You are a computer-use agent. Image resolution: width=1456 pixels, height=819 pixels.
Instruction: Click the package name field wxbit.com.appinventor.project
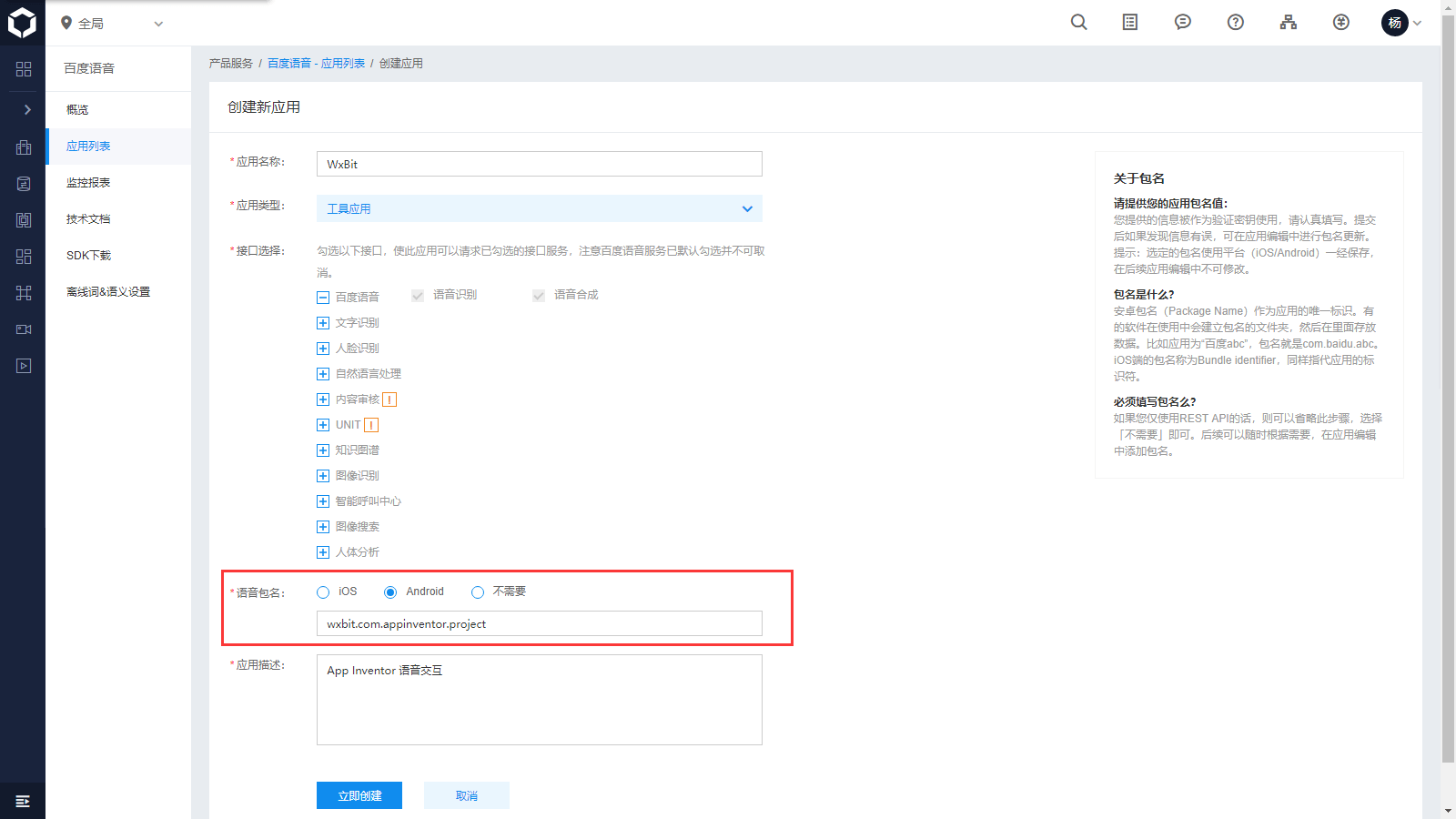click(x=540, y=623)
